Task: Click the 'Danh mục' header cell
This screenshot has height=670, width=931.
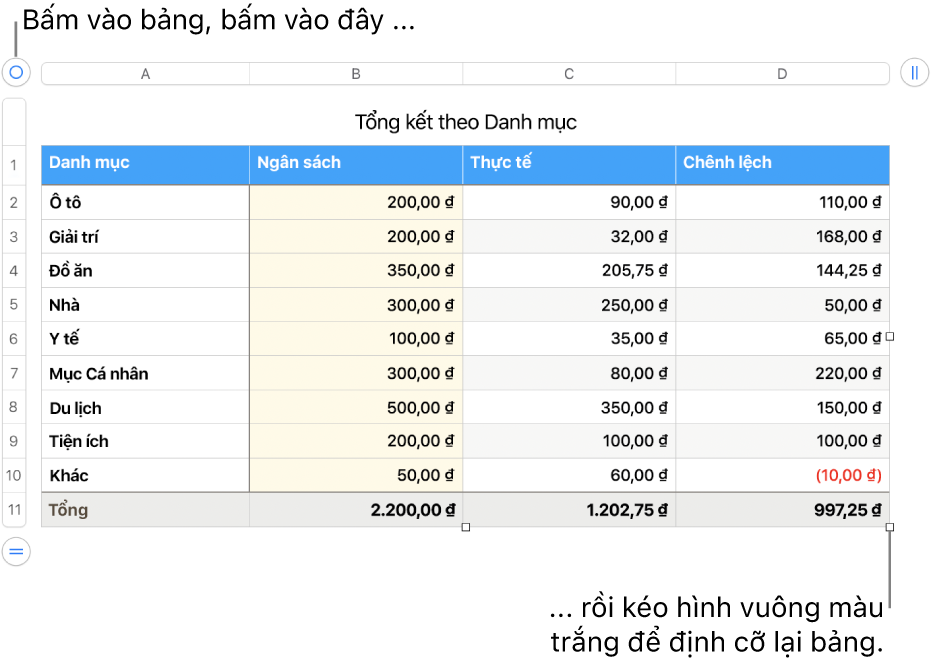Action: [145, 165]
